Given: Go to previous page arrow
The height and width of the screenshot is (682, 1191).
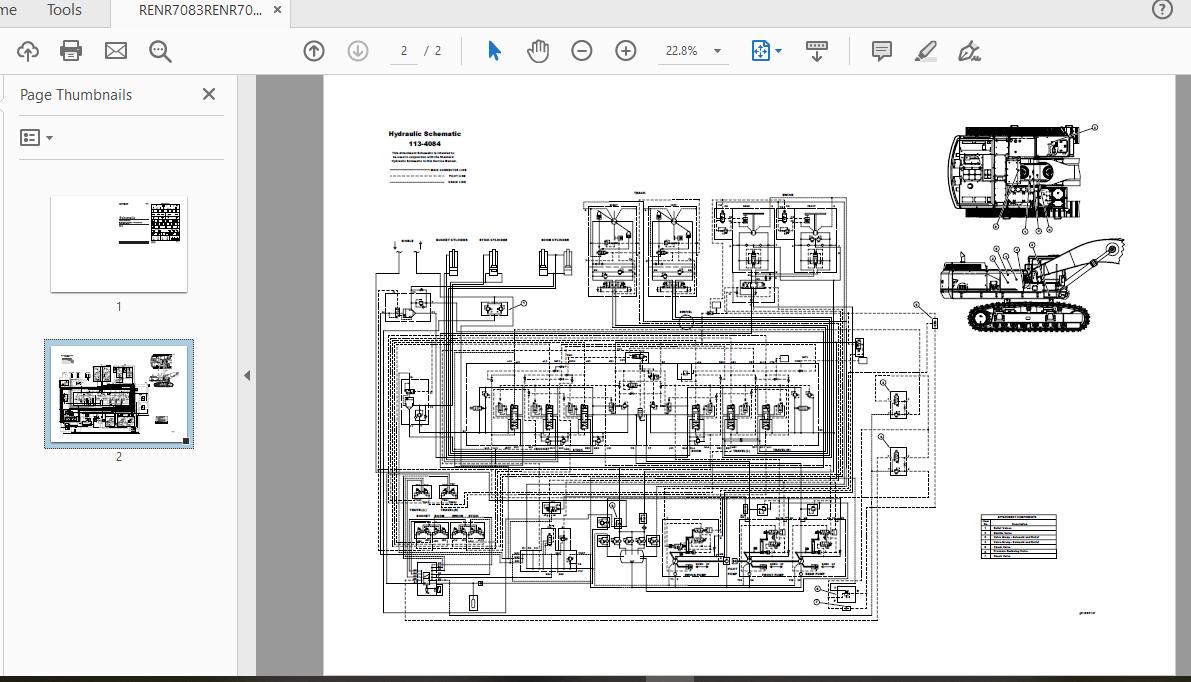Looking at the screenshot, I should pyautogui.click(x=314, y=51).
